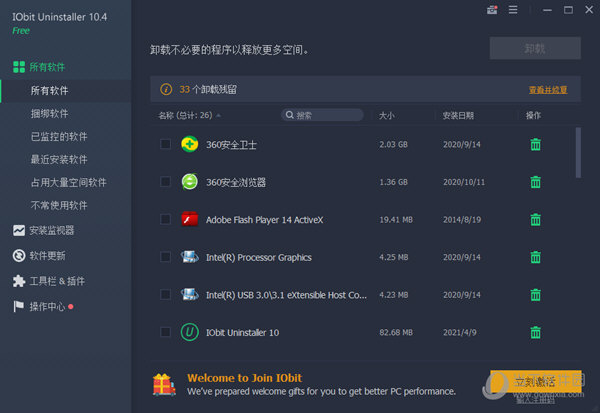
Task: Click the 安装监视器 chart icon
Action: point(19,230)
